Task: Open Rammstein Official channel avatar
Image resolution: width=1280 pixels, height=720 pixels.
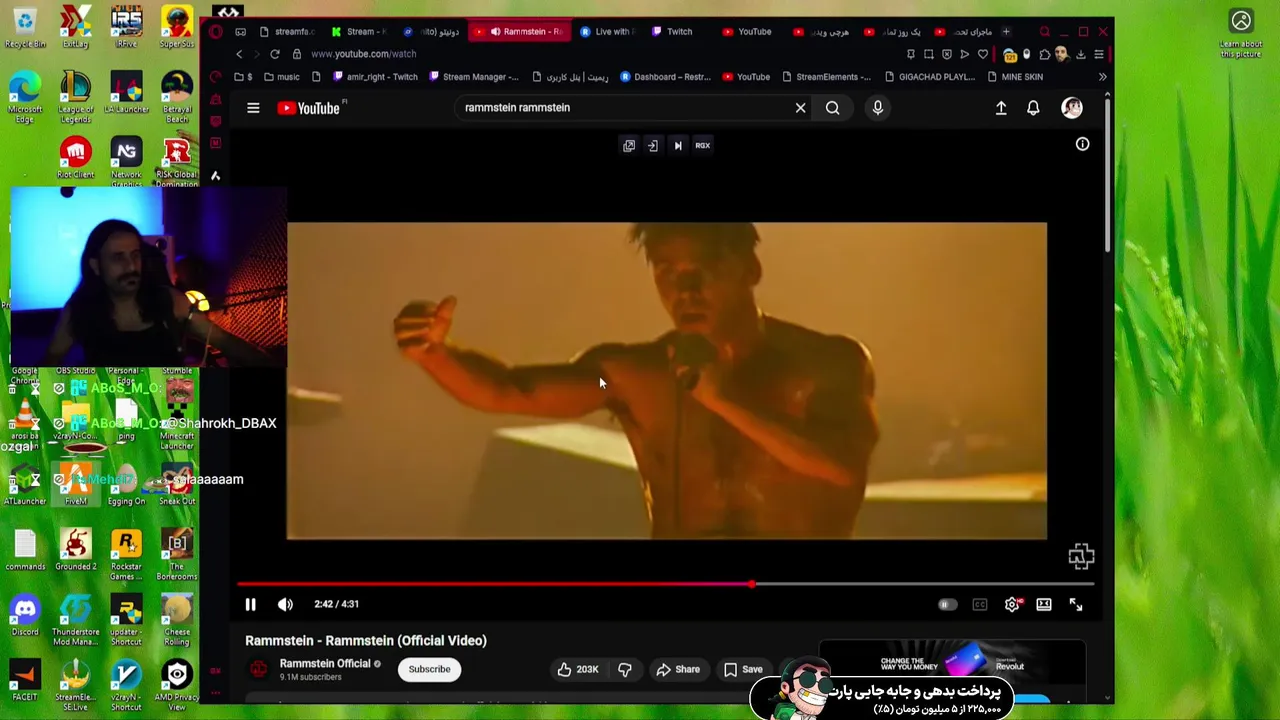Action: click(x=259, y=669)
